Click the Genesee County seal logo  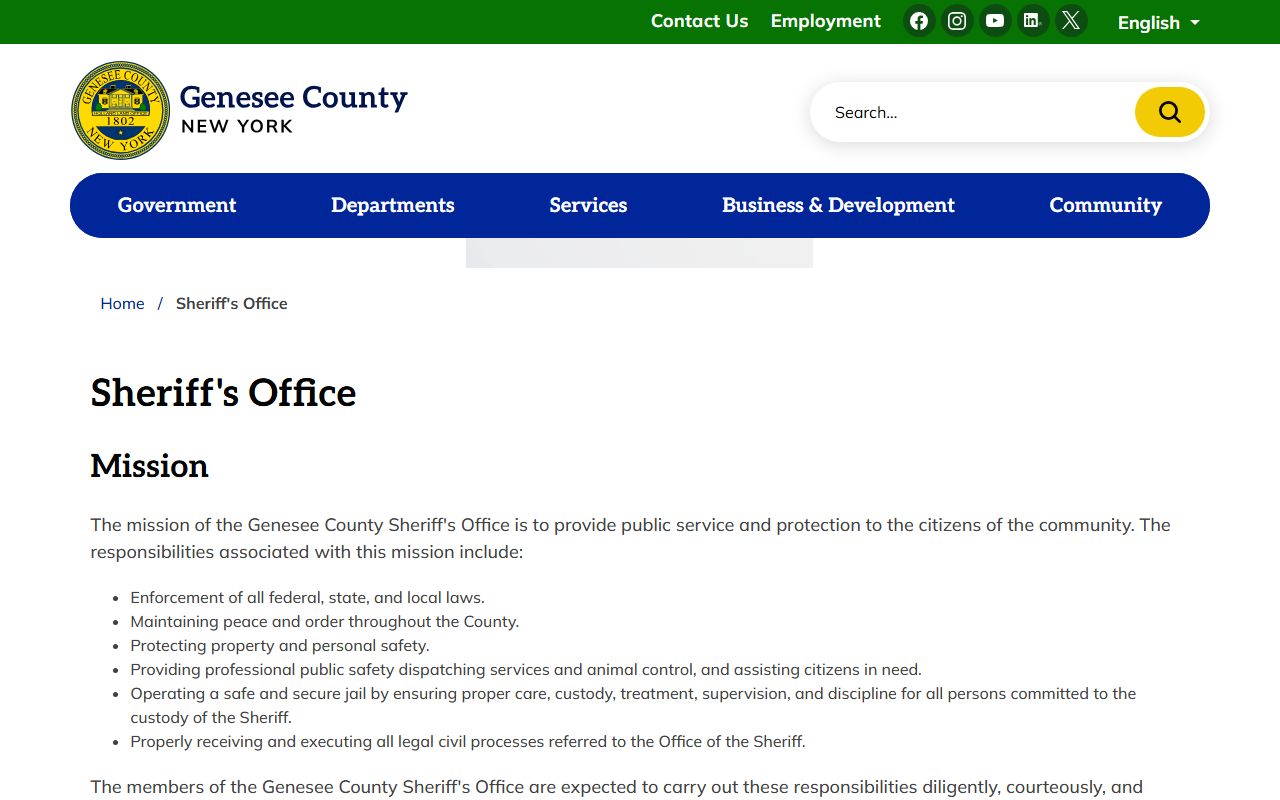(121, 110)
